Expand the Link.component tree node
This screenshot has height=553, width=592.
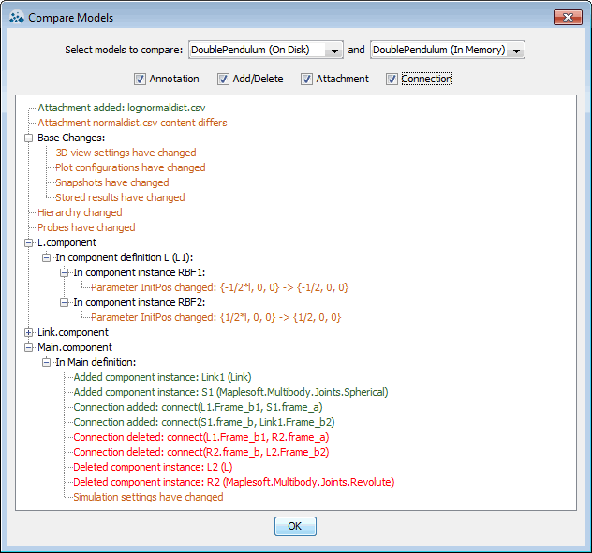[28, 332]
